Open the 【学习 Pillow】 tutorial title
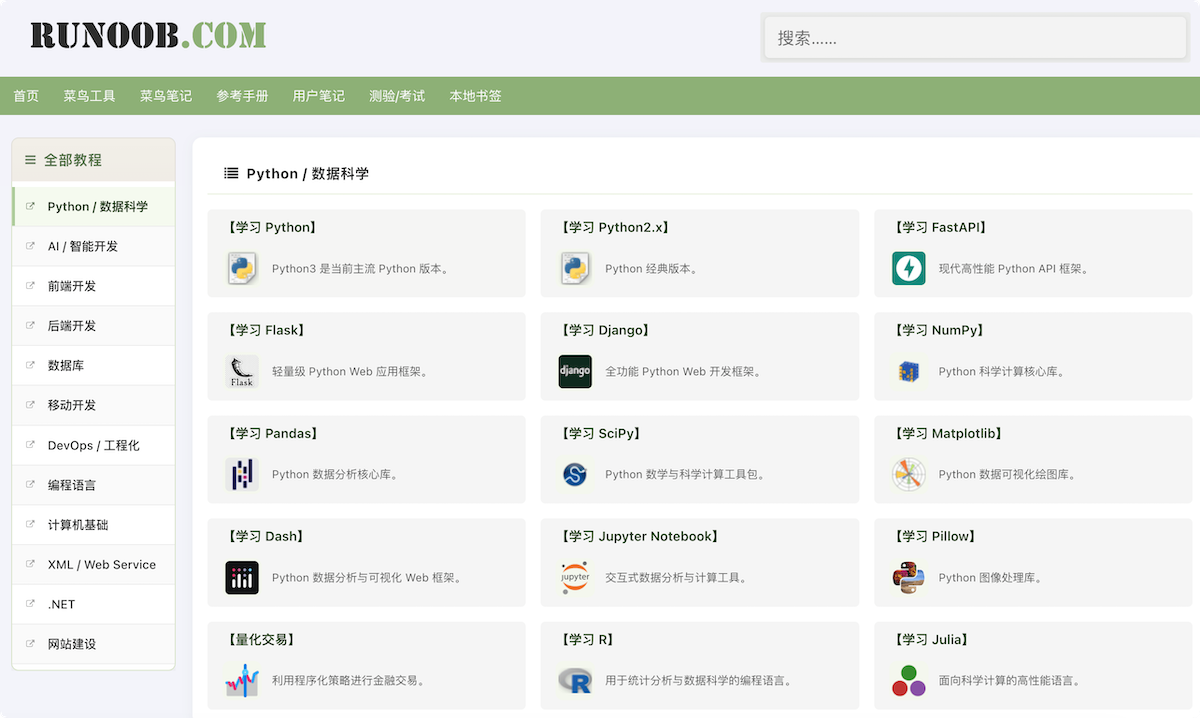1200x718 pixels. [935, 536]
